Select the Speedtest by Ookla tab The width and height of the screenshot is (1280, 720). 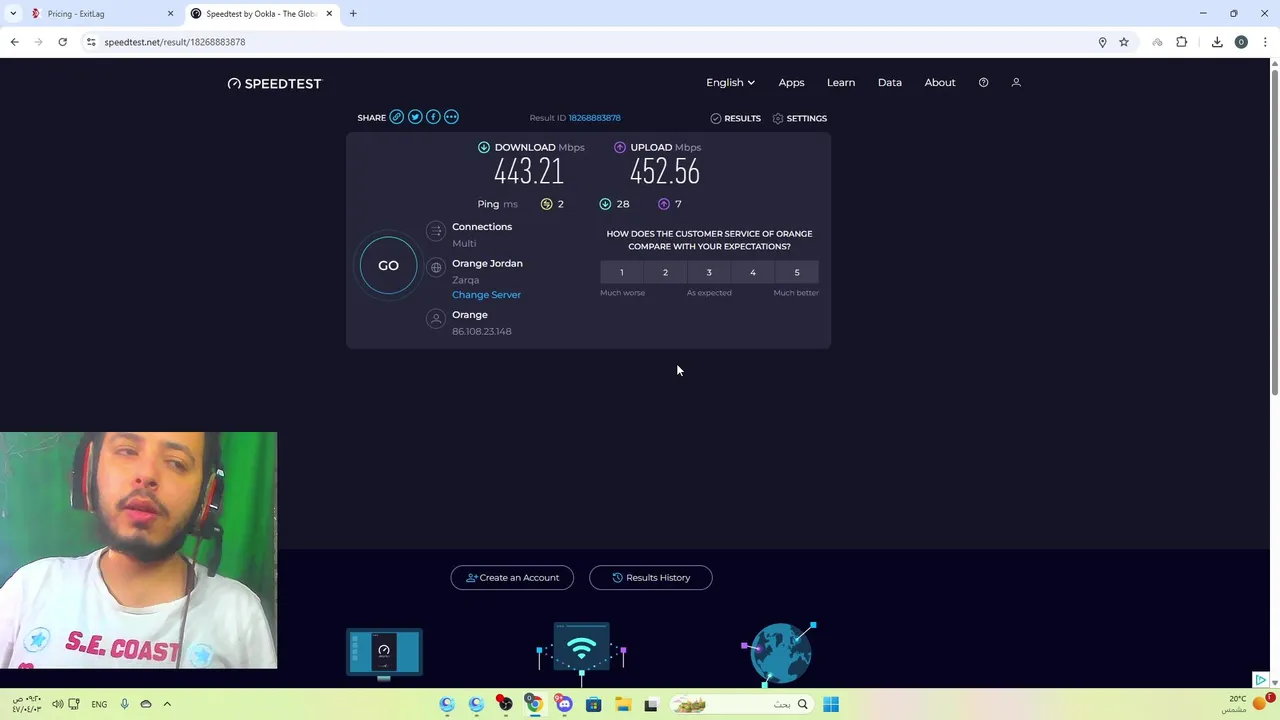tap(260, 13)
